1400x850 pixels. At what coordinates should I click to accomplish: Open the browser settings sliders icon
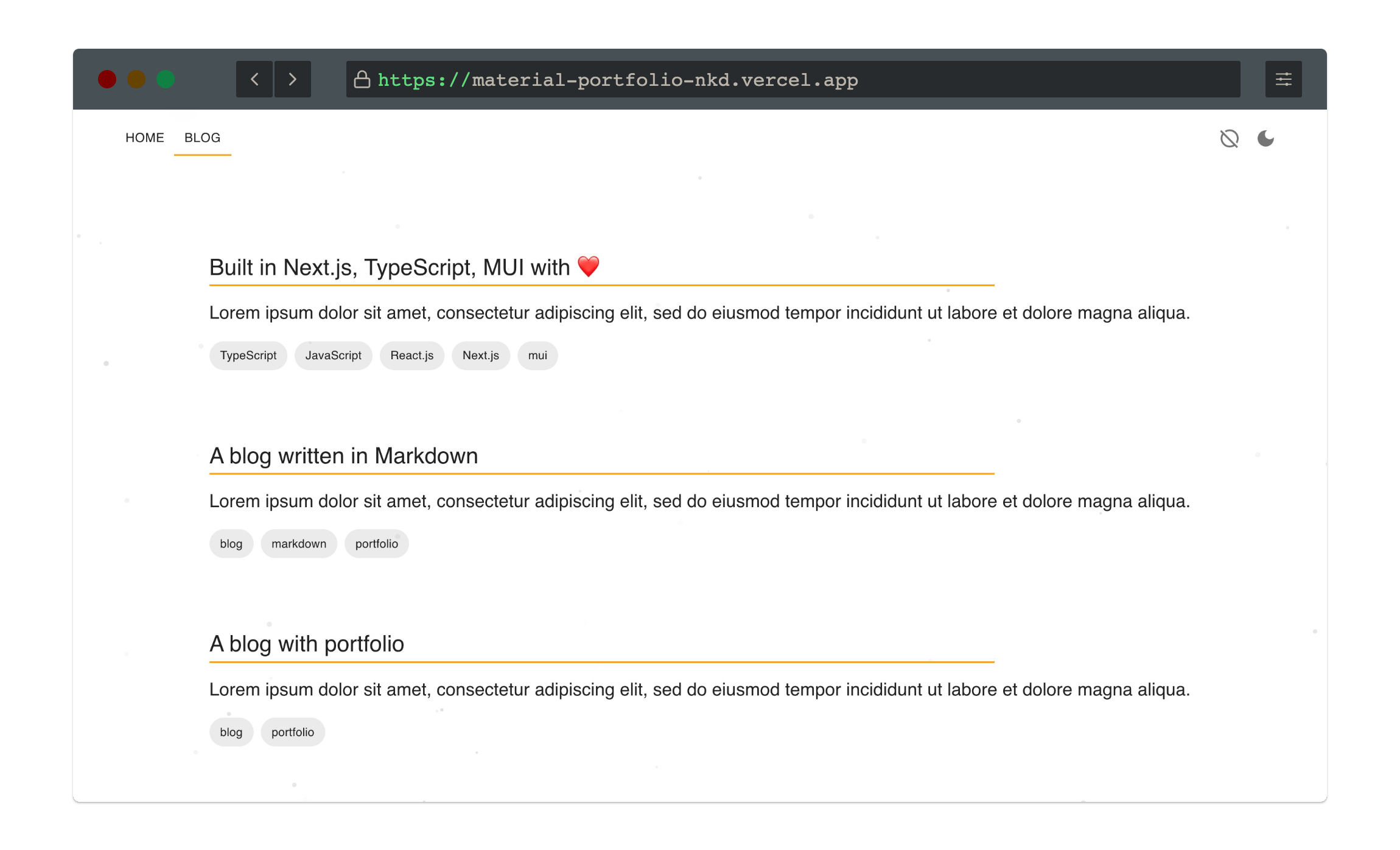1283,79
